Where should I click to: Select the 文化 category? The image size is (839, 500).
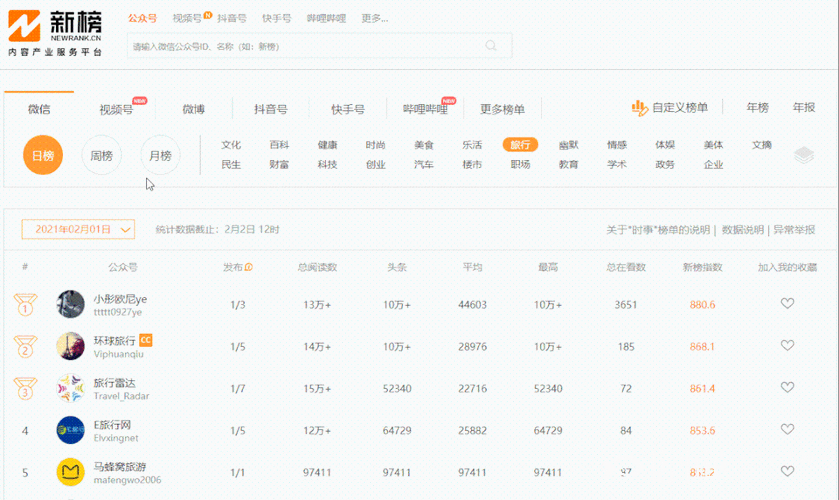point(231,145)
